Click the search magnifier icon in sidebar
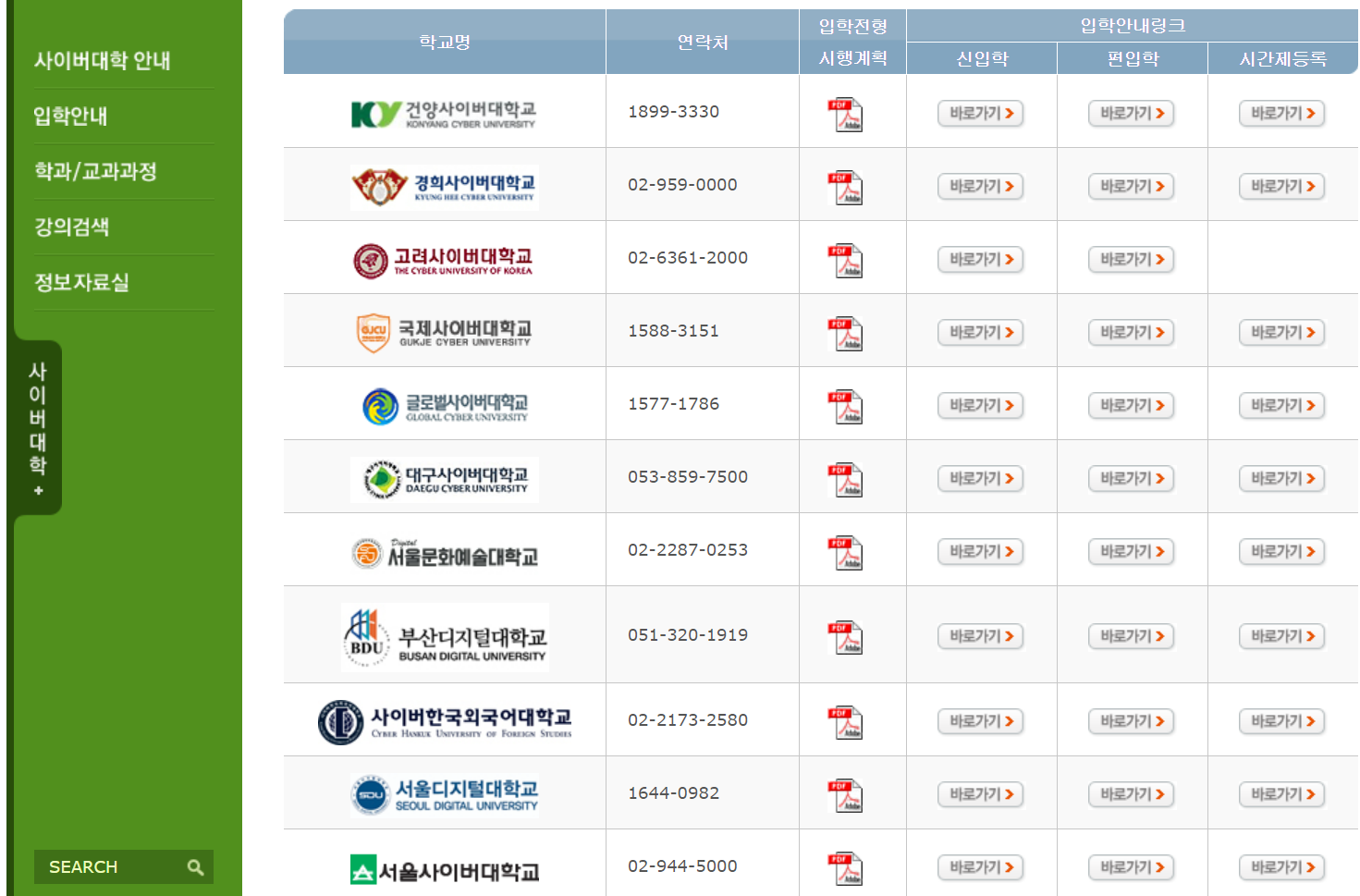Viewport: 1360px width, 896px height. (195, 867)
